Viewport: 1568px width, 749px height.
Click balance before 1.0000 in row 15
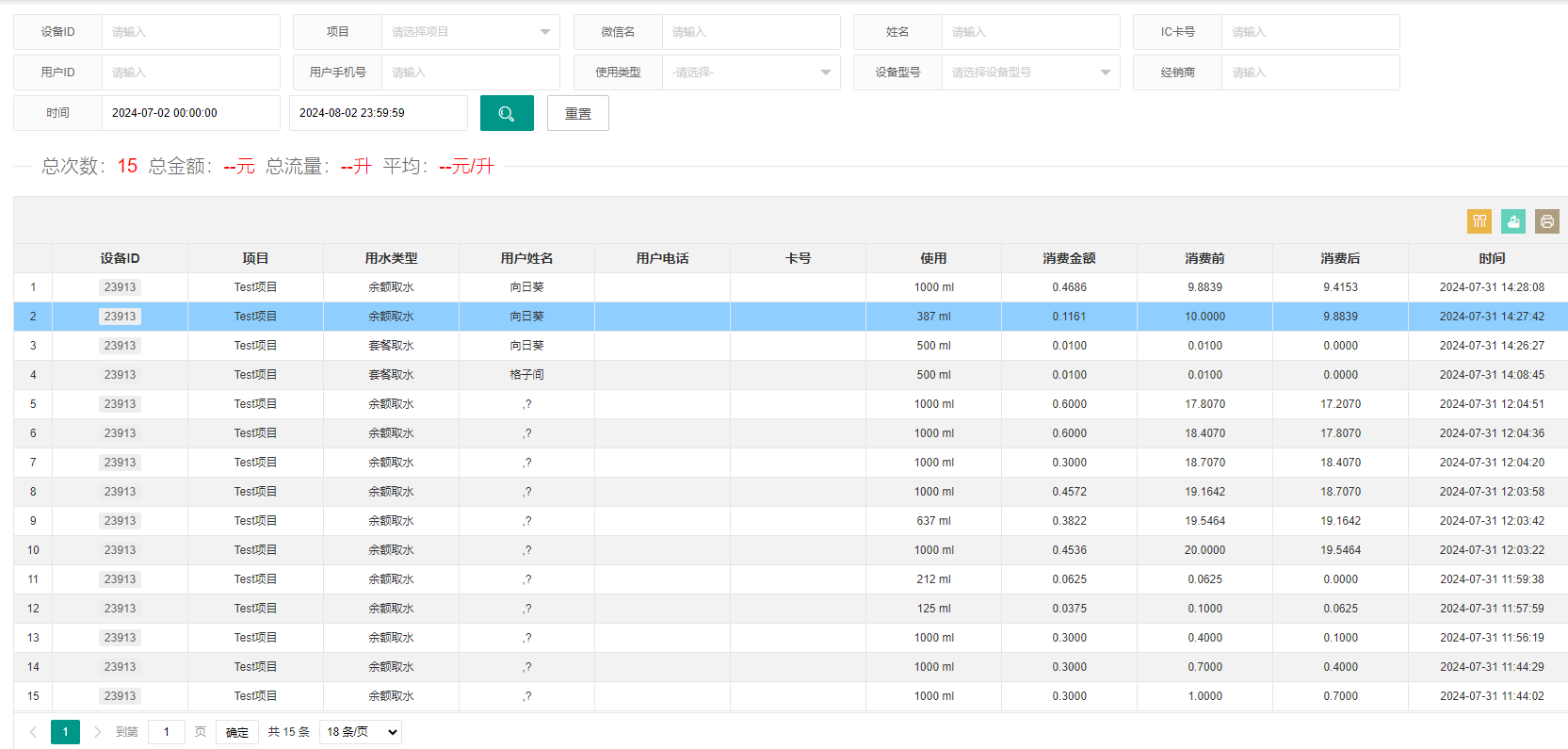[1204, 696]
